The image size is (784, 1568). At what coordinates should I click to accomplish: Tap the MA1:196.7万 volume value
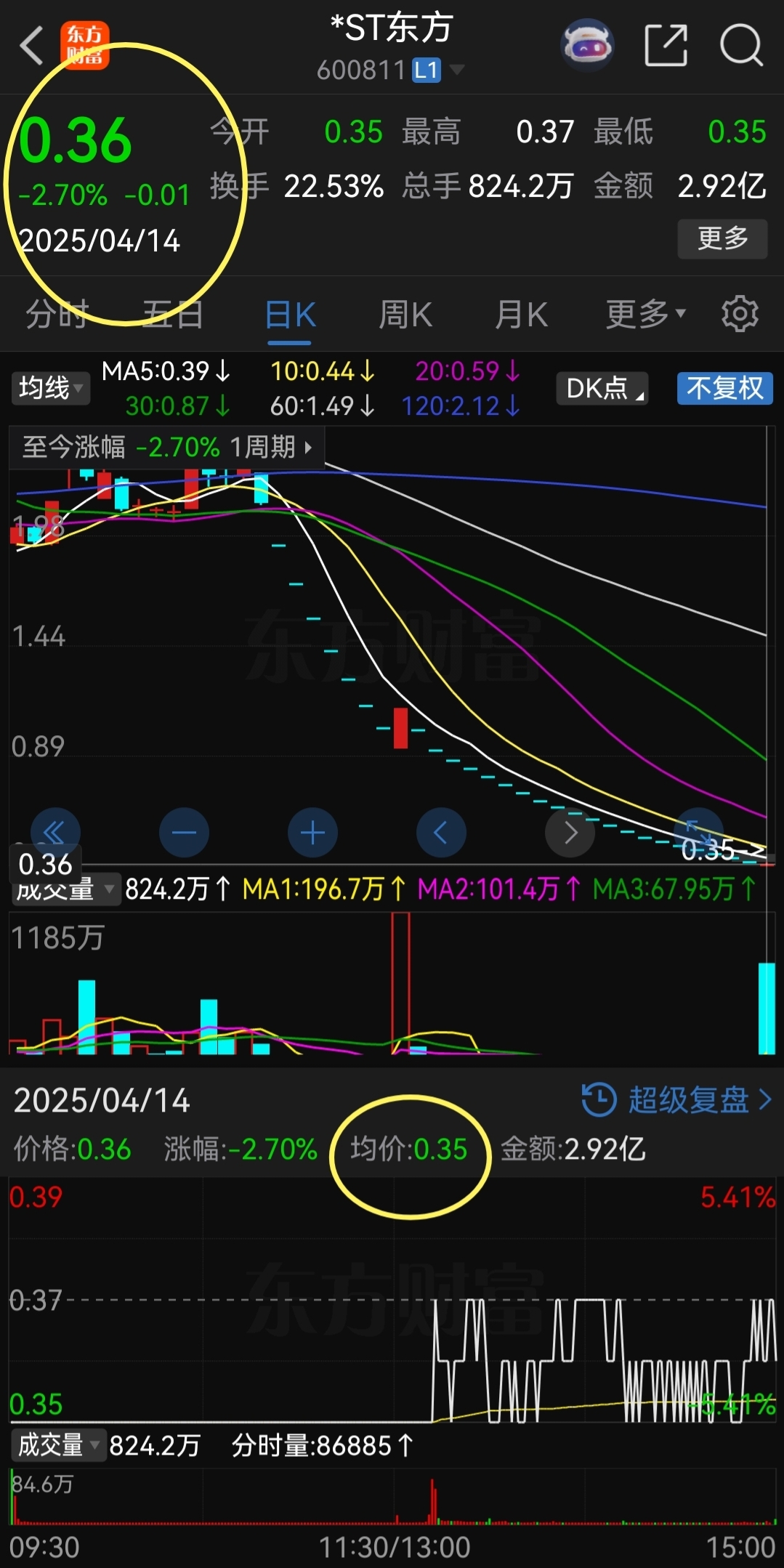coord(324,889)
